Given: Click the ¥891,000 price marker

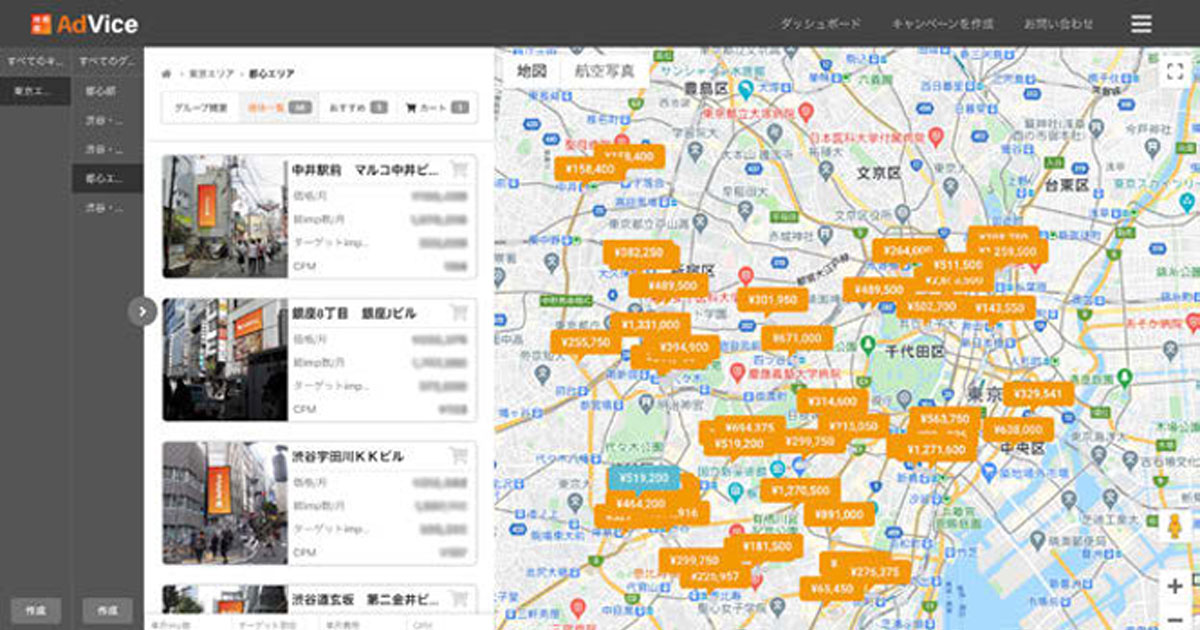Looking at the screenshot, I should tap(838, 514).
